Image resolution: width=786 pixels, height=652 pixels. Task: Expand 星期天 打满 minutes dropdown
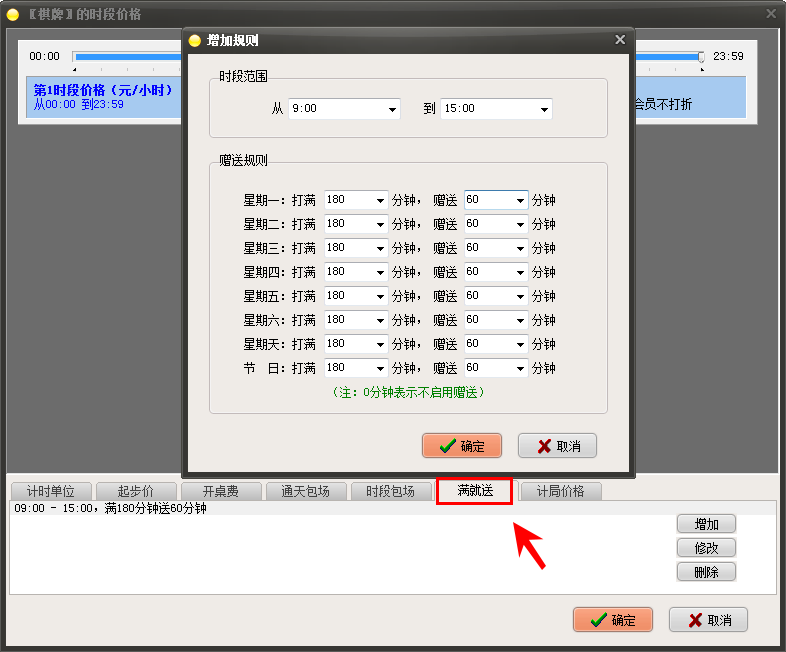coord(380,345)
